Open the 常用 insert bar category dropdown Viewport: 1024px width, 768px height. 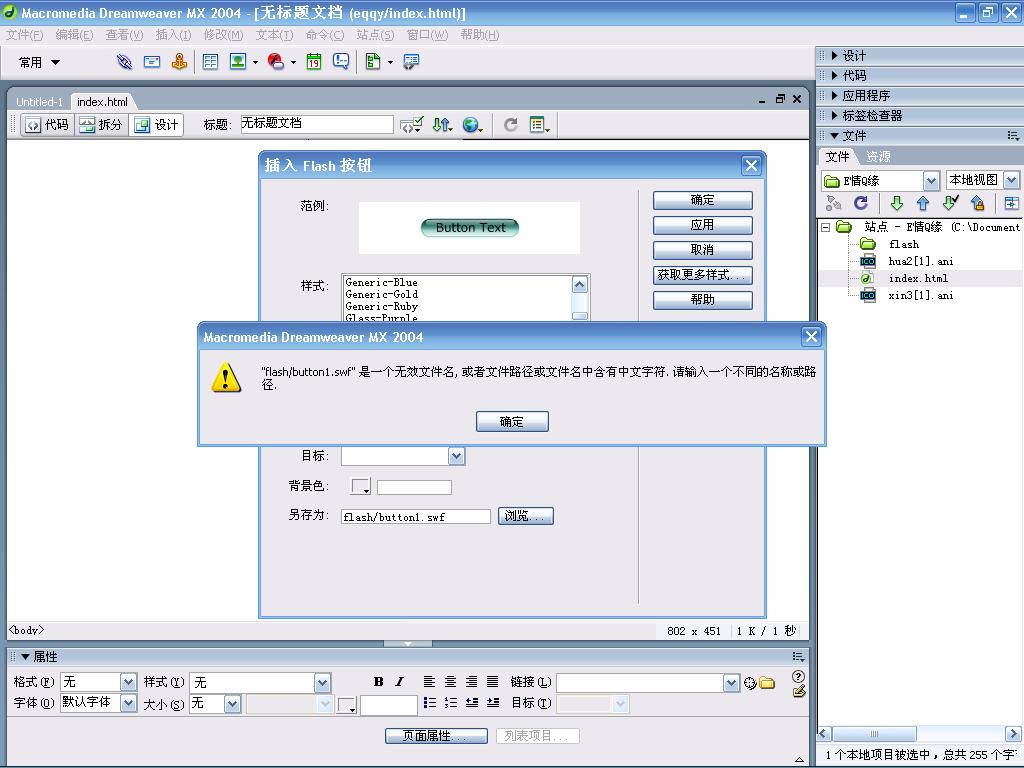tap(40, 63)
